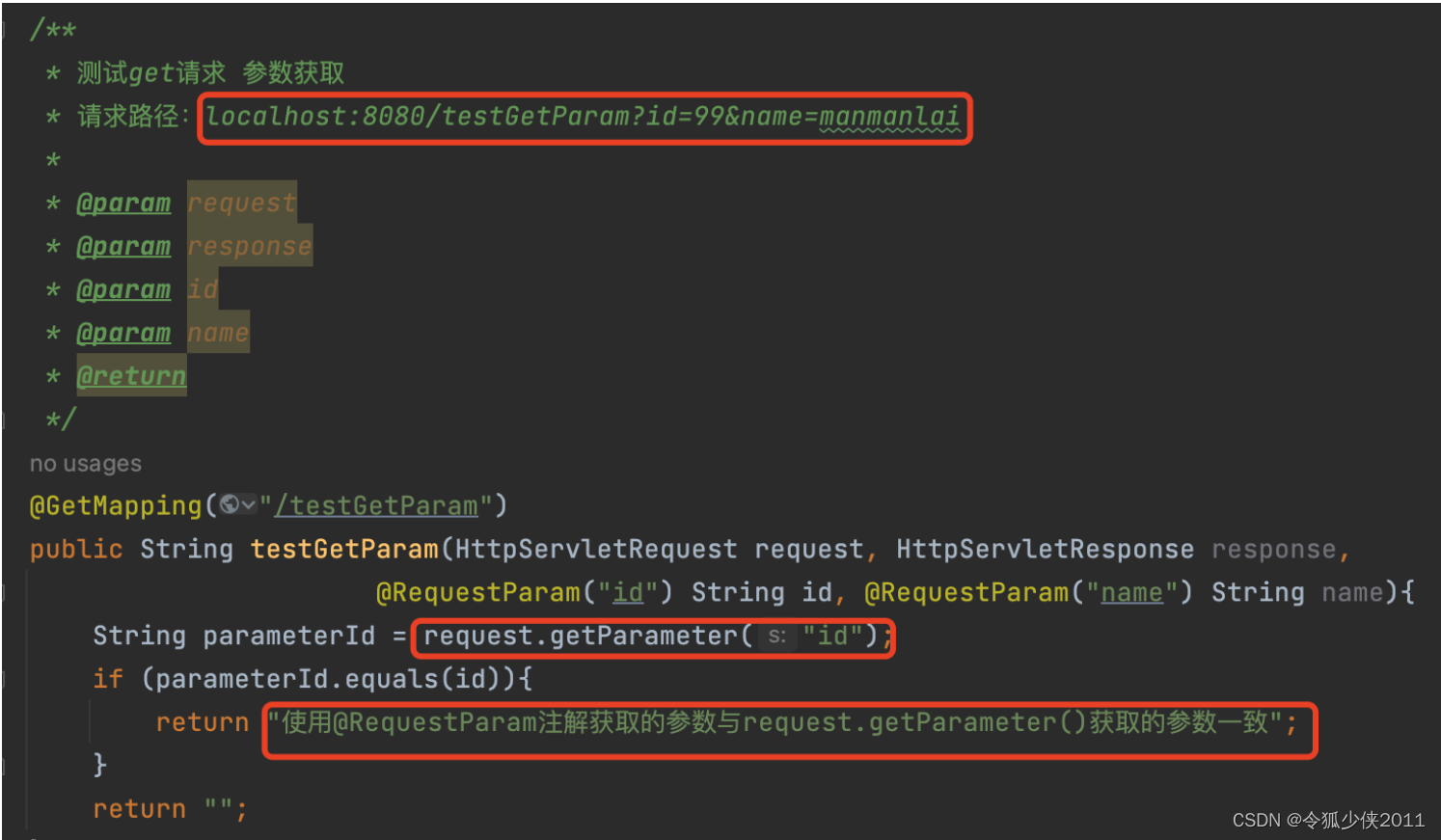Click the HttpServletResponse parameter type
The width and height of the screenshot is (1441, 840).
[1045, 549]
